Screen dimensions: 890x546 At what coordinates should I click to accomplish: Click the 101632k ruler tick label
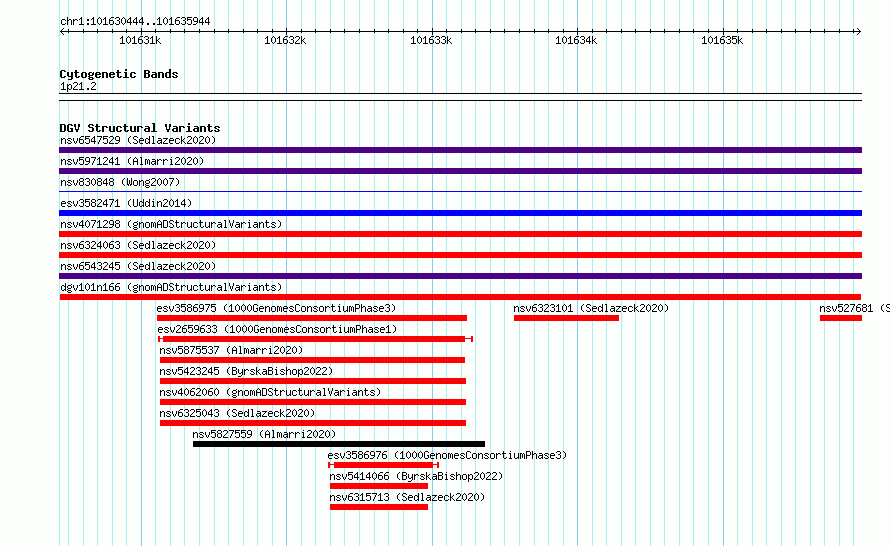point(286,40)
